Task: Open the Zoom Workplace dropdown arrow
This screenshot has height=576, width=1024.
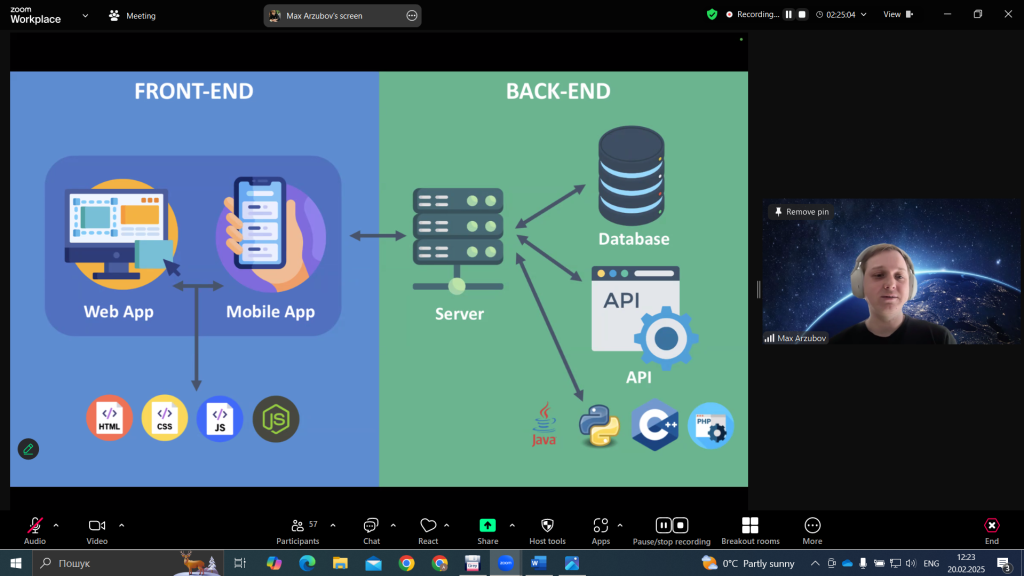Action: (85, 16)
